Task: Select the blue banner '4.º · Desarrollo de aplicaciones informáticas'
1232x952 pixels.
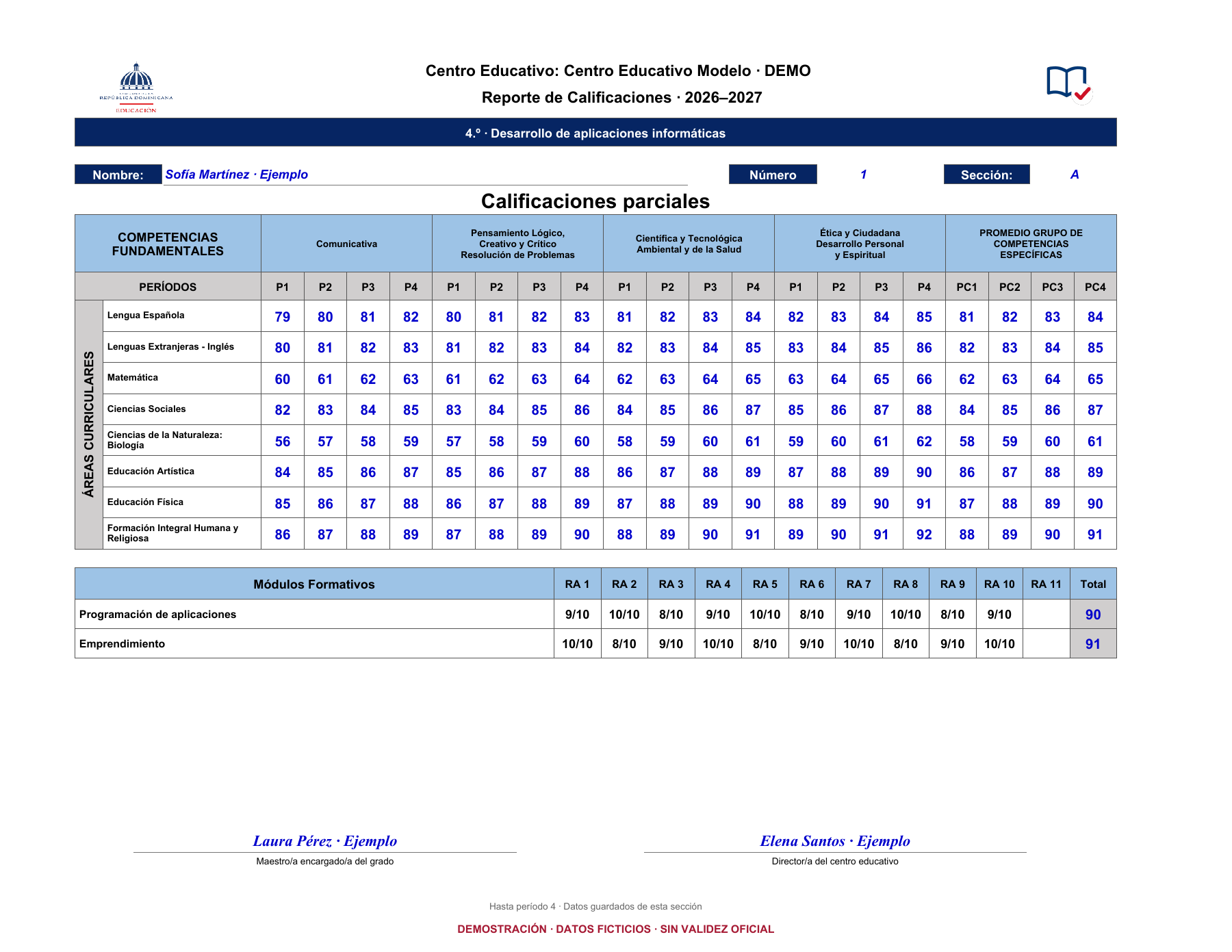Action: pyautogui.click(x=595, y=133)
